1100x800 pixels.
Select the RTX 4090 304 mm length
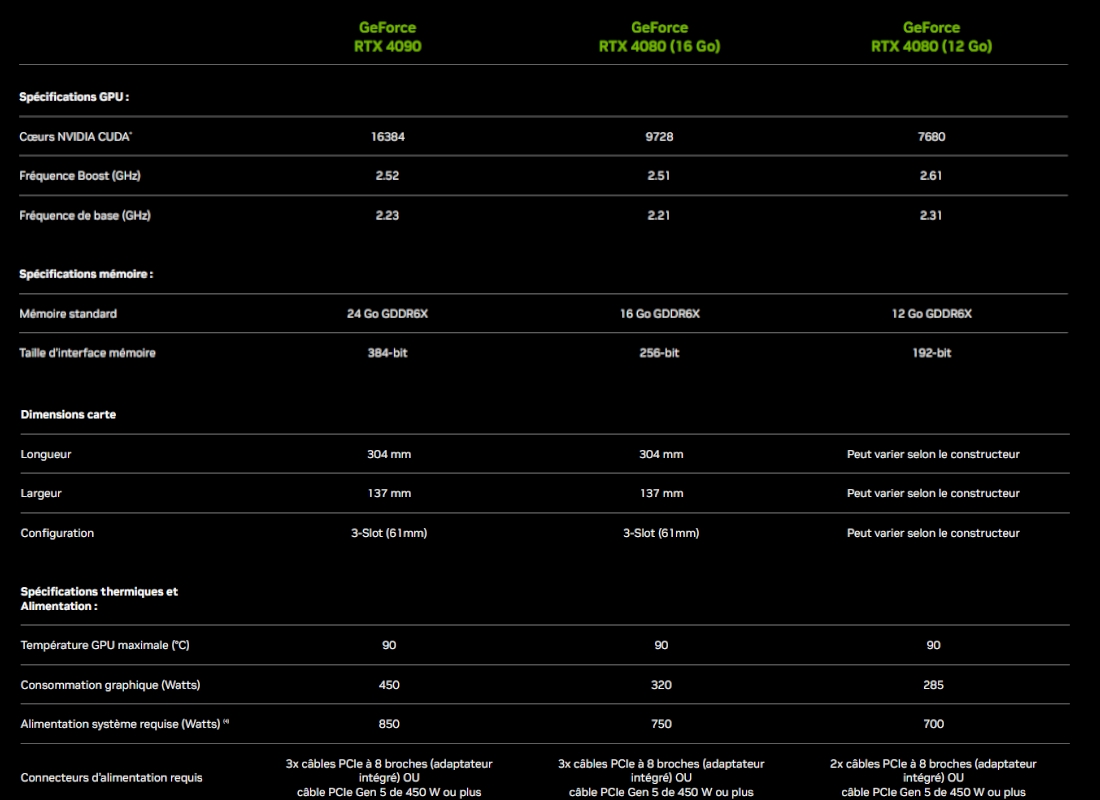tap(389, 454)
